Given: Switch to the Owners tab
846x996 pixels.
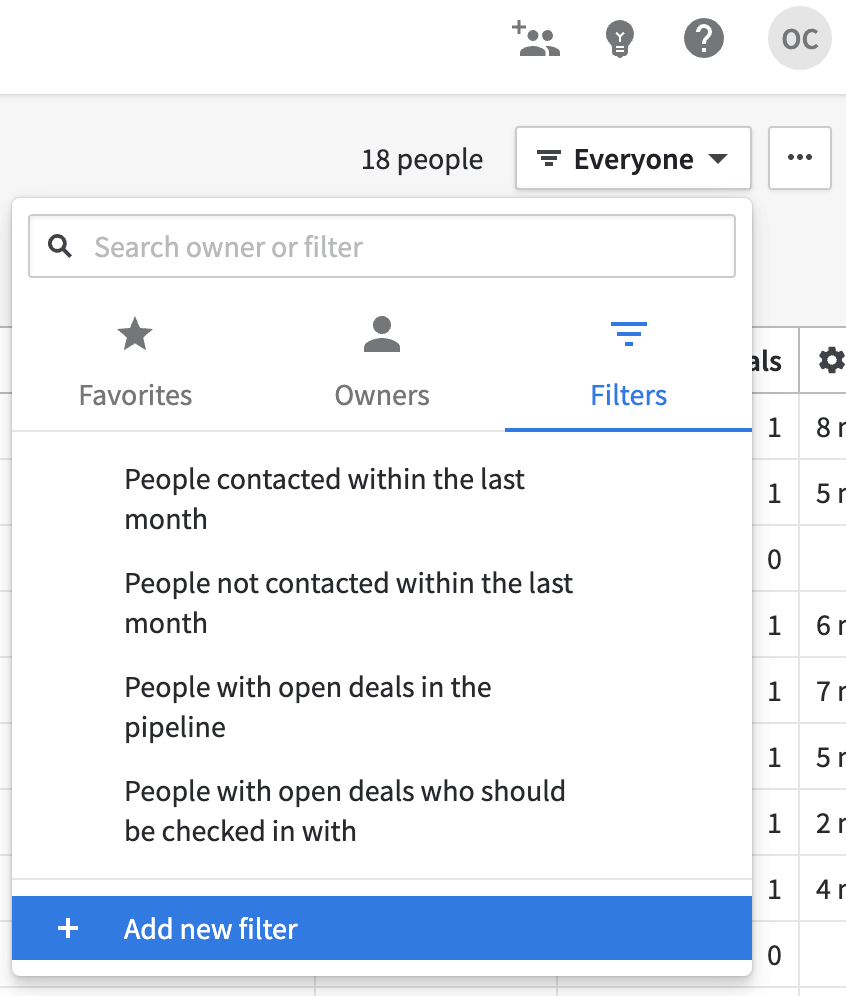Looking at the screenshot, I should 381,395.
